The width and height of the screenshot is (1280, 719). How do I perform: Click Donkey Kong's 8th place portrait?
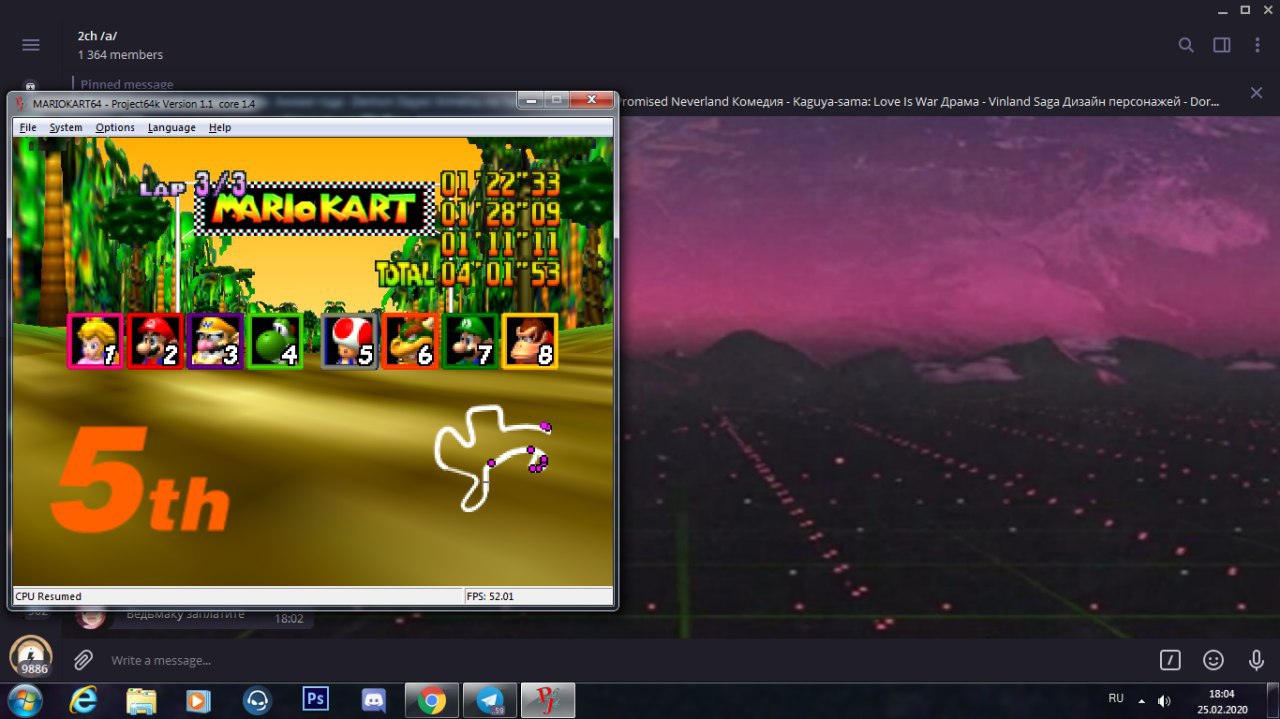click(530, 341)
